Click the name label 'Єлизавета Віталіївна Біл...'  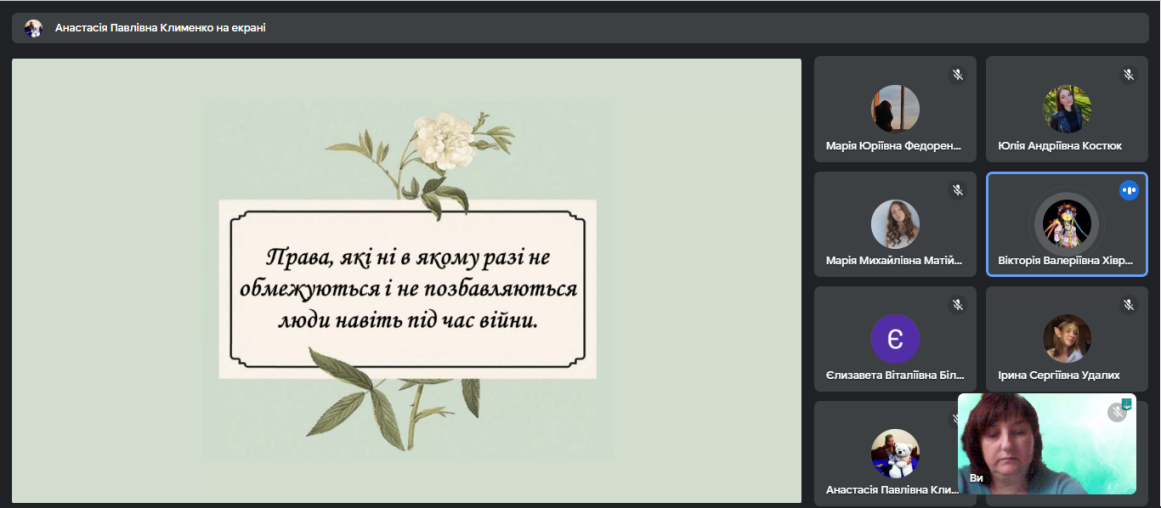tap(895, 375)
